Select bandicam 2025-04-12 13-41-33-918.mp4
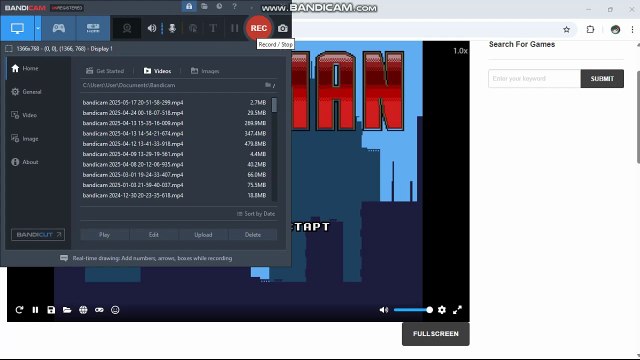The width and height of the screenshot is (640, 360). (x=174, y=144)
